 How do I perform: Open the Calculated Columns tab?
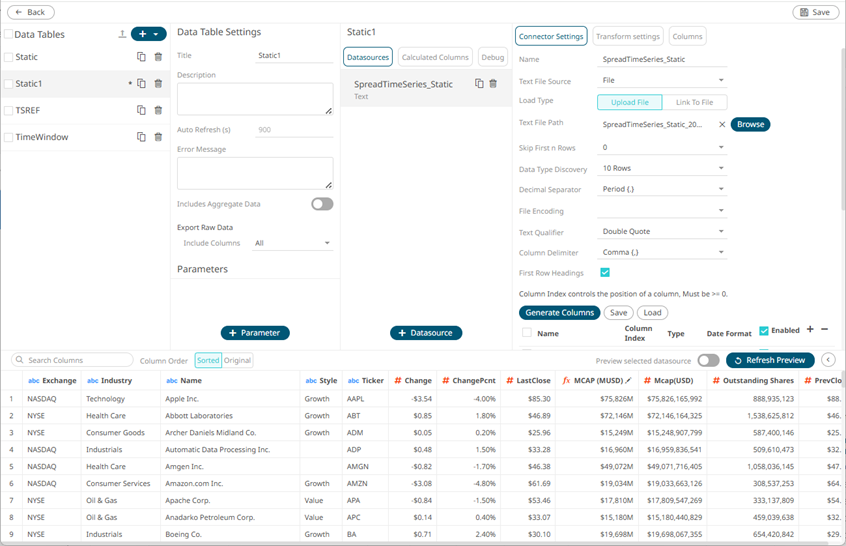(435, 57)
